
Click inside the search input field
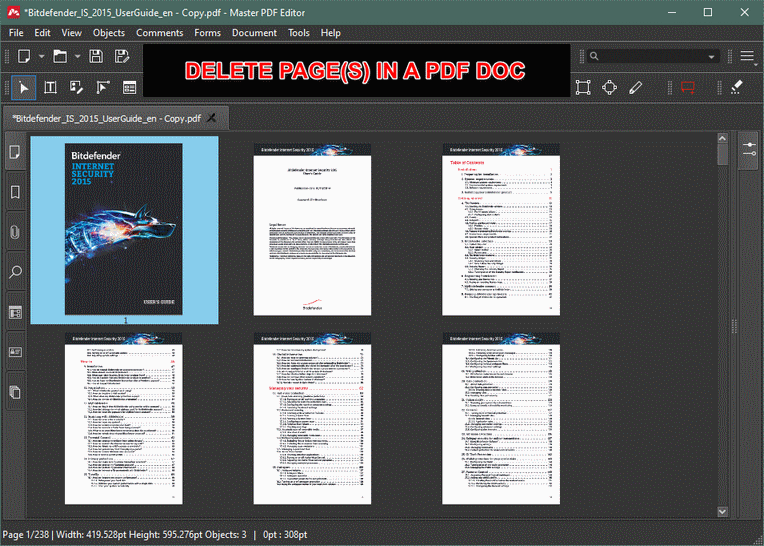[651, 56]
